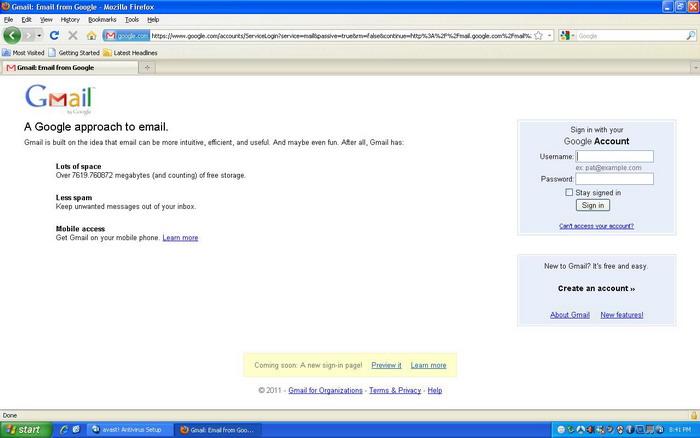Open the File menu

[8, 20]
